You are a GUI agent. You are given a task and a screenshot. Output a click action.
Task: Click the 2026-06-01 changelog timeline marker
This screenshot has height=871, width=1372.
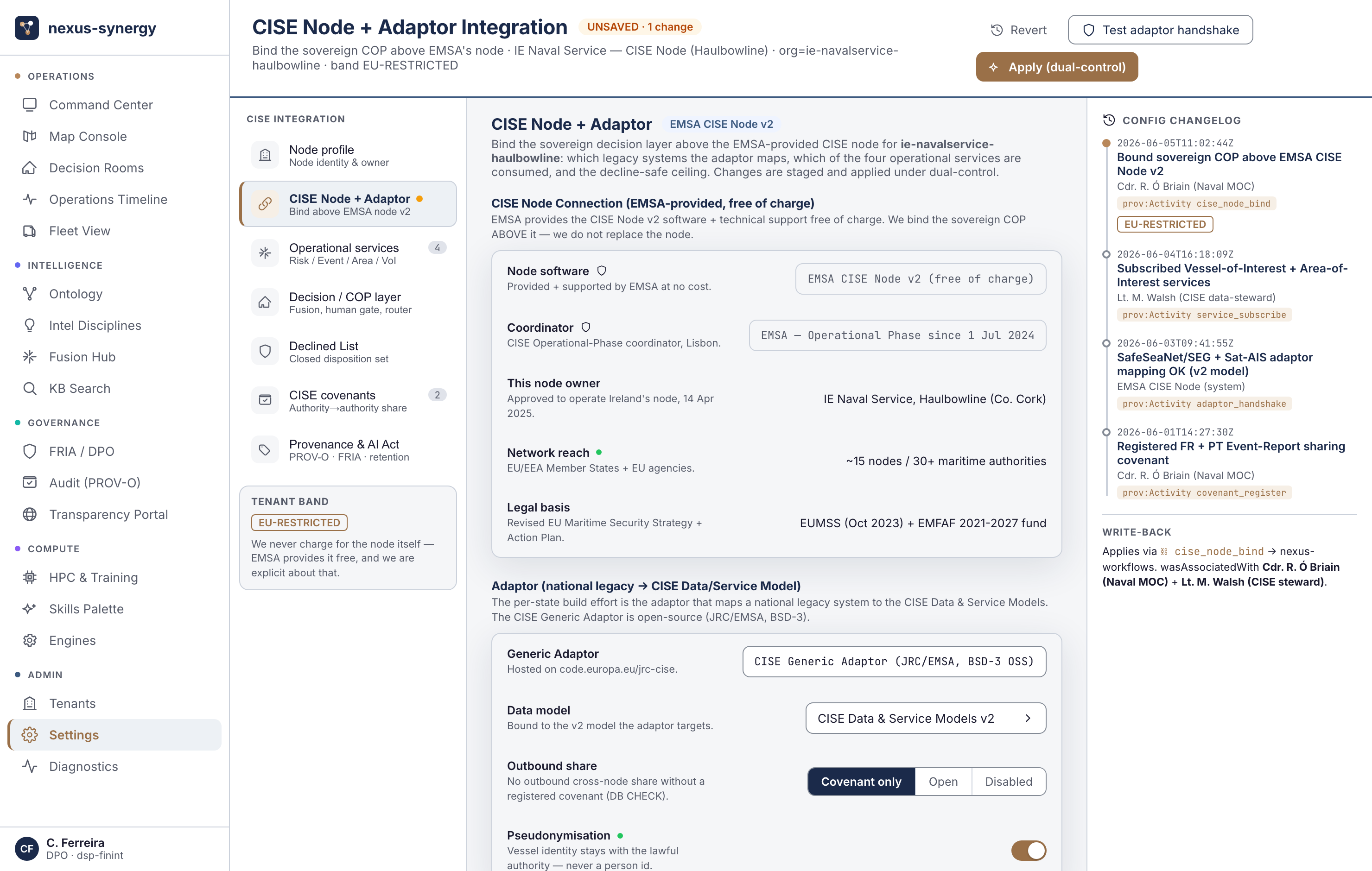point(1106,432)
